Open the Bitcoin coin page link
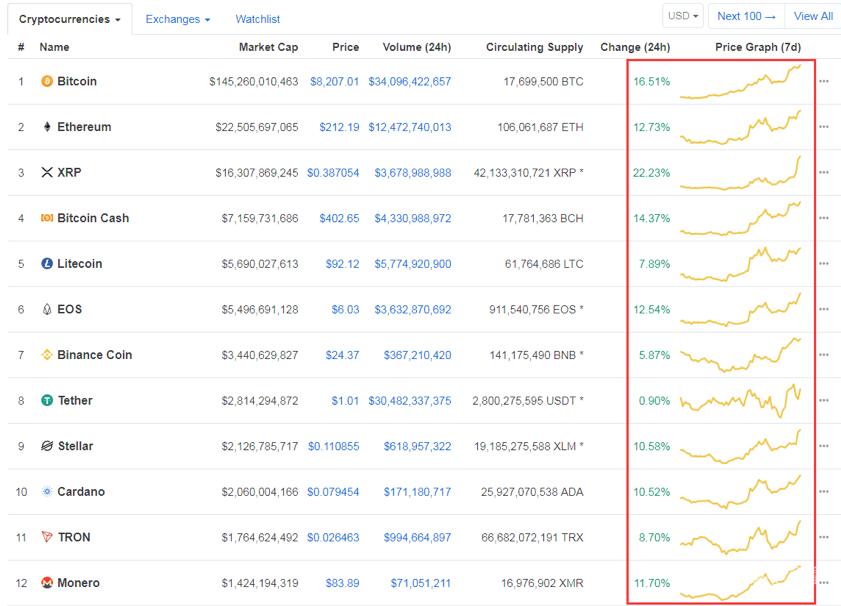This screenshot has width=841, height=606. click(77, 81)
